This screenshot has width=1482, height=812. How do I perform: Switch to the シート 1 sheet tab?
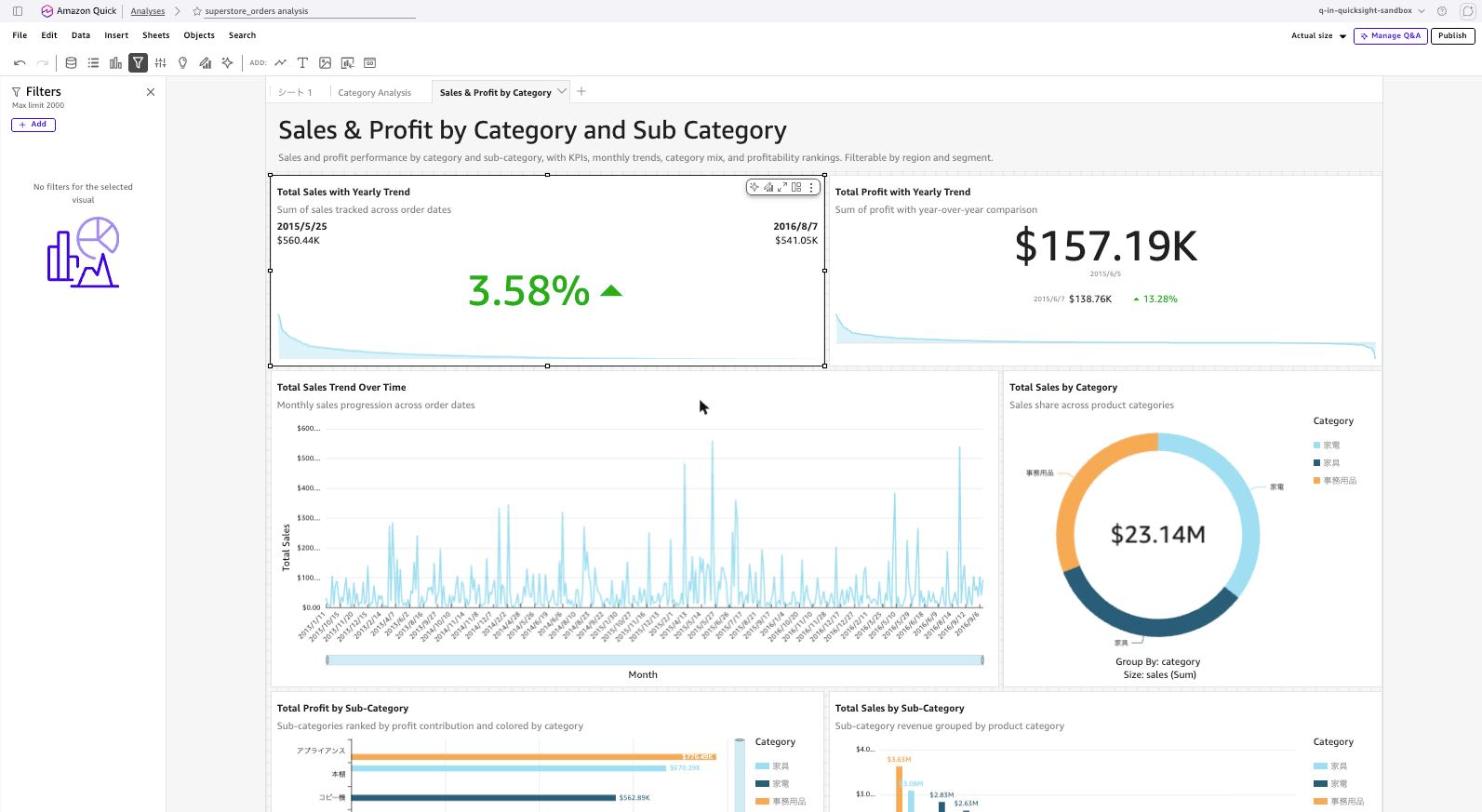pyautogui.click(x=295, y=92)
